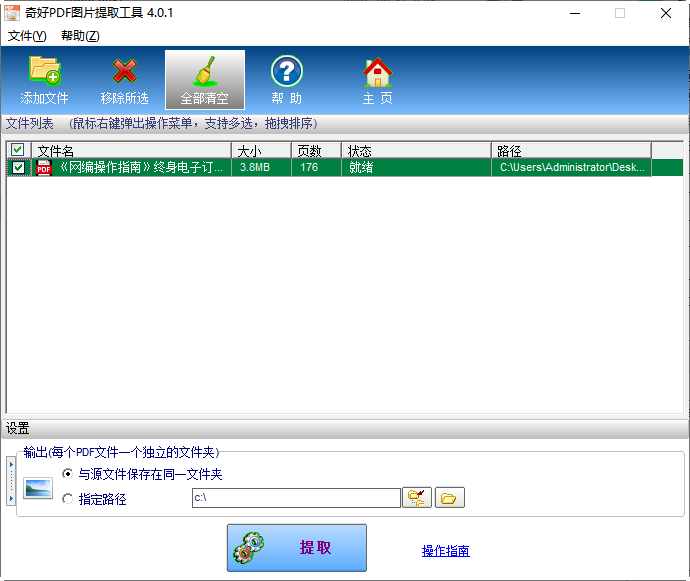Collapse the settings panel using left side arrow

point(10,480)
